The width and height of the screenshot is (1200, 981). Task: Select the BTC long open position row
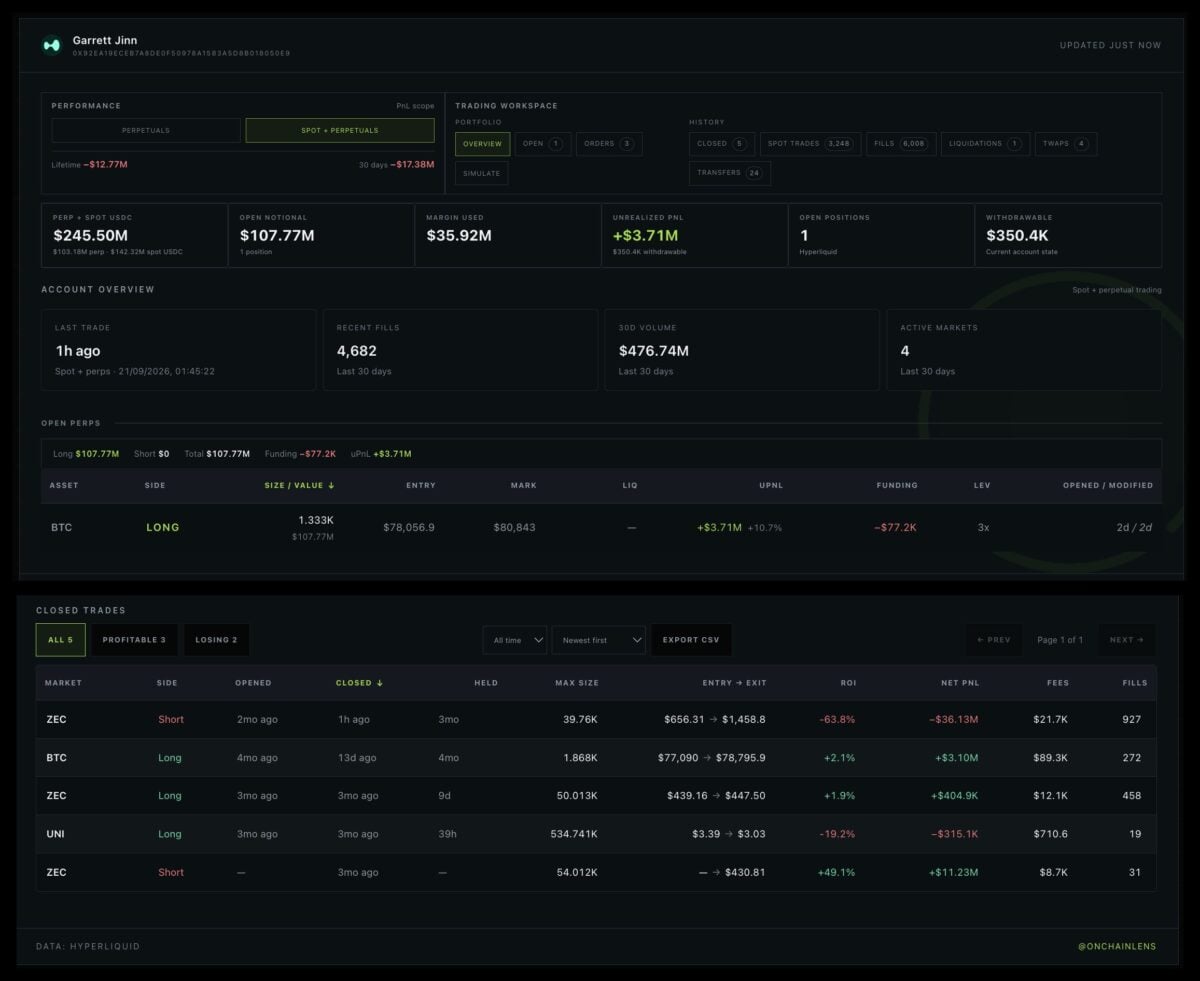pyautogui.click(x=601, y=528)
